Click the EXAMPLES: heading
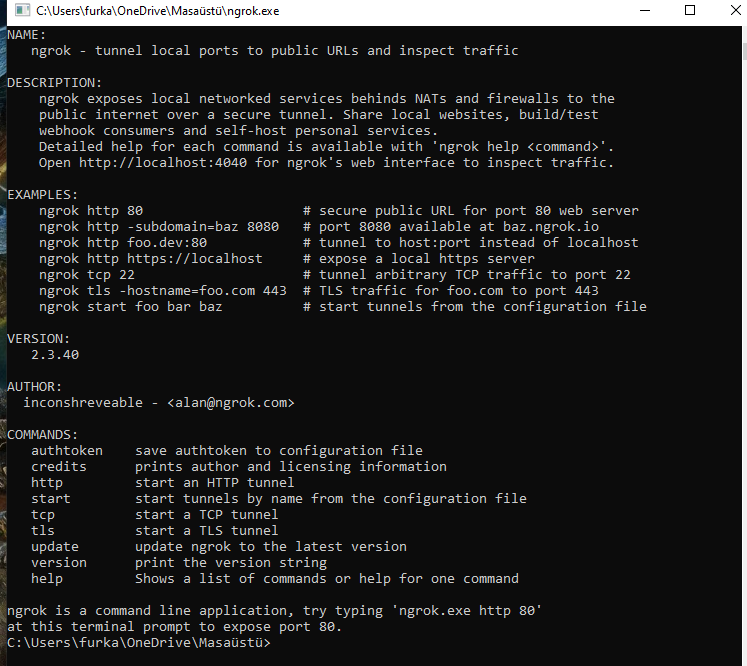The height and width of the screenshot is (666, 747). [x=42, y=195]
